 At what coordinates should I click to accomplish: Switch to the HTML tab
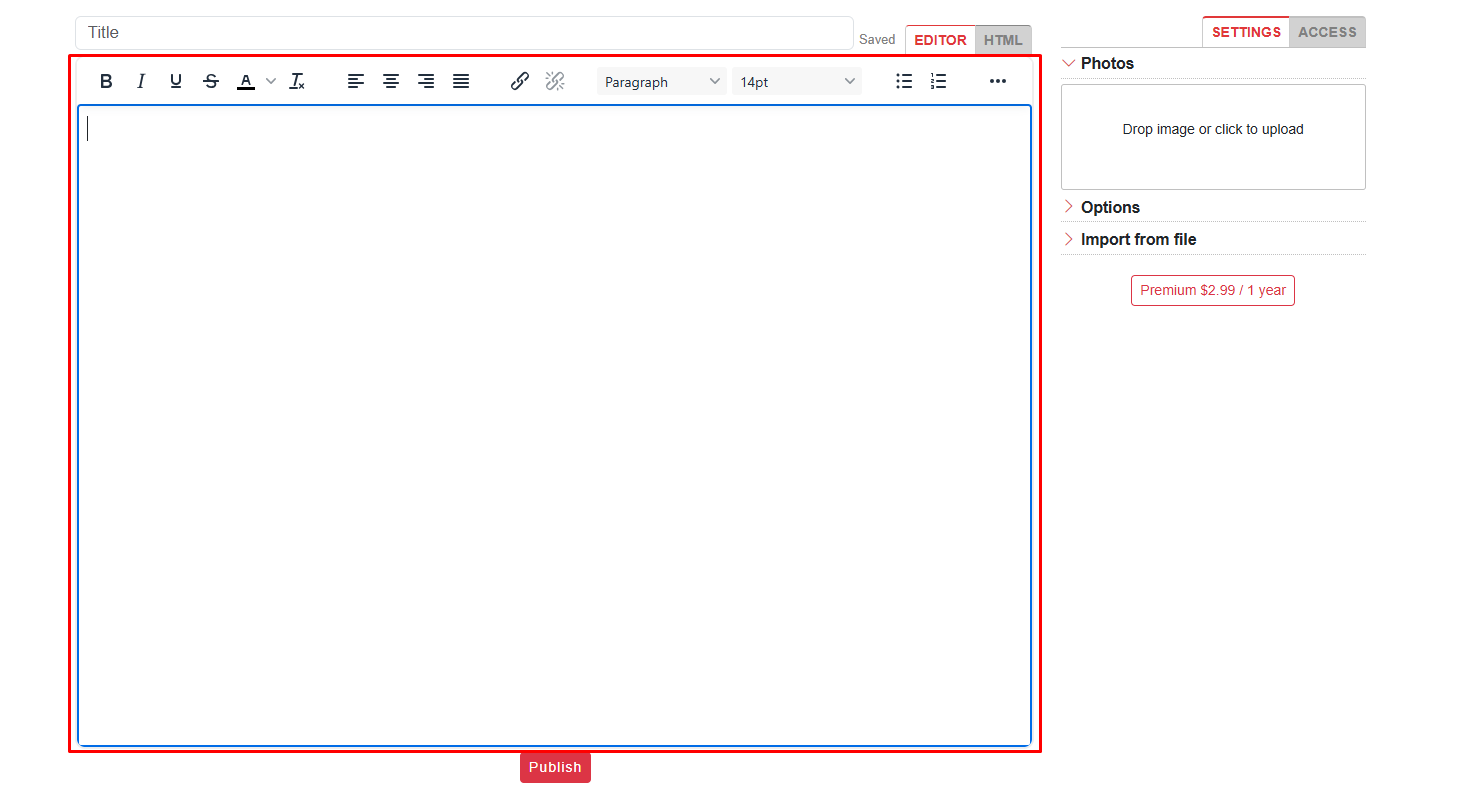[1003, 40]
